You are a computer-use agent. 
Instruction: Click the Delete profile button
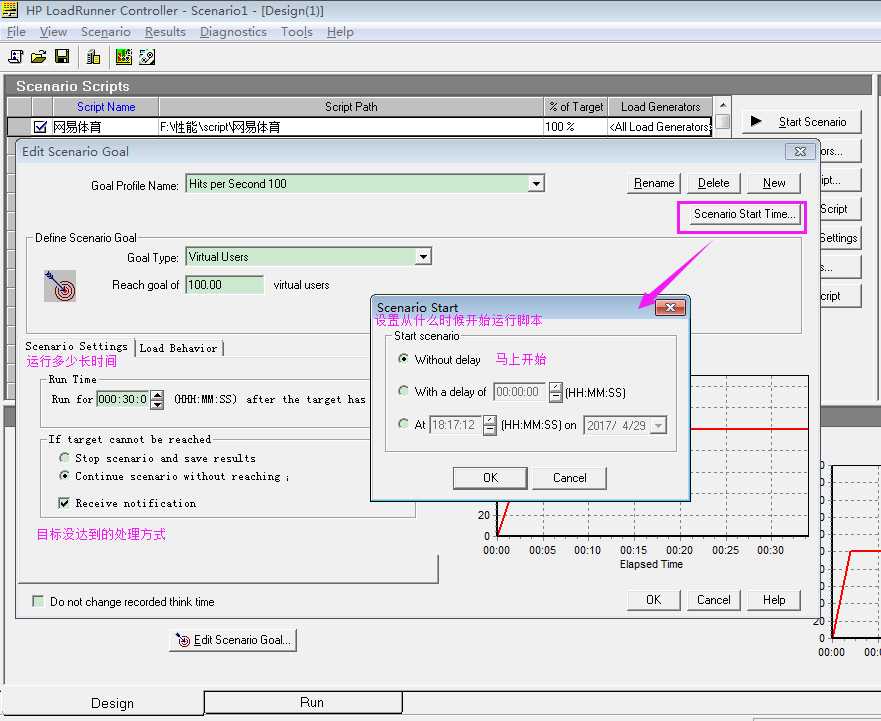click(x=714, y=183)
